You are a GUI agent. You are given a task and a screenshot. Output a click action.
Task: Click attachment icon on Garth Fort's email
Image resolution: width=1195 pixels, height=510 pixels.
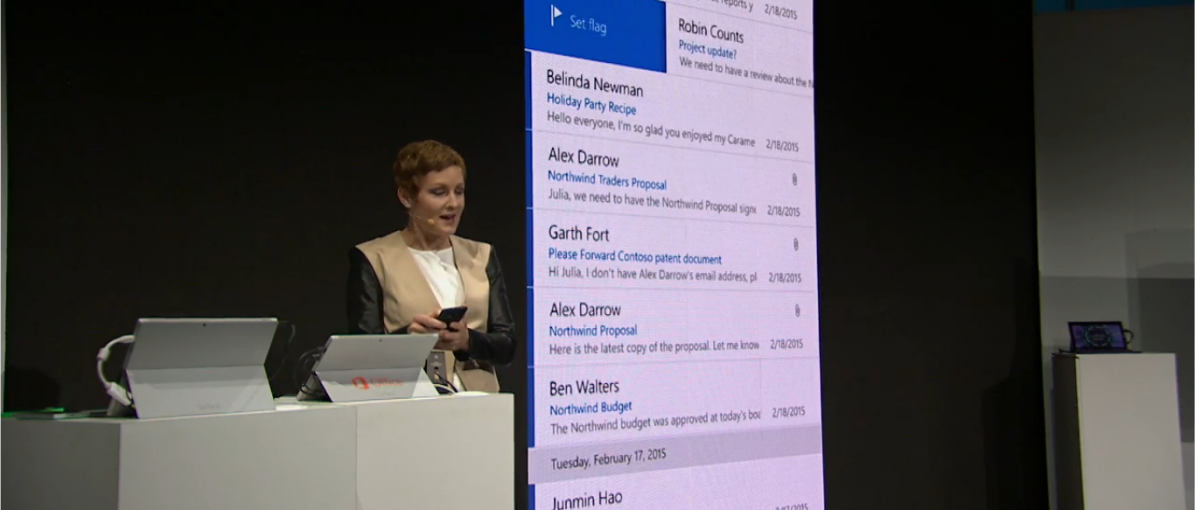[x=796, y=244]
